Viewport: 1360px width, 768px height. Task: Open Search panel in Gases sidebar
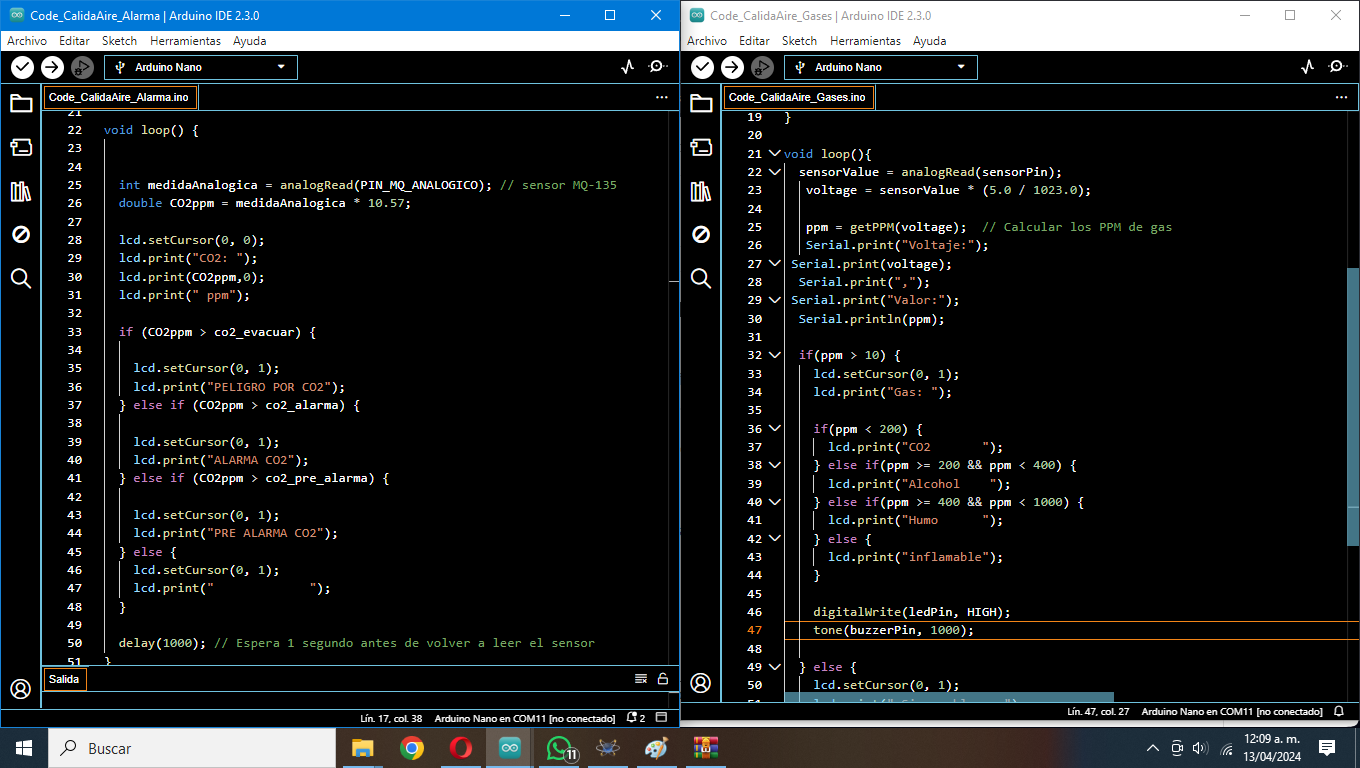pos(701,278)
